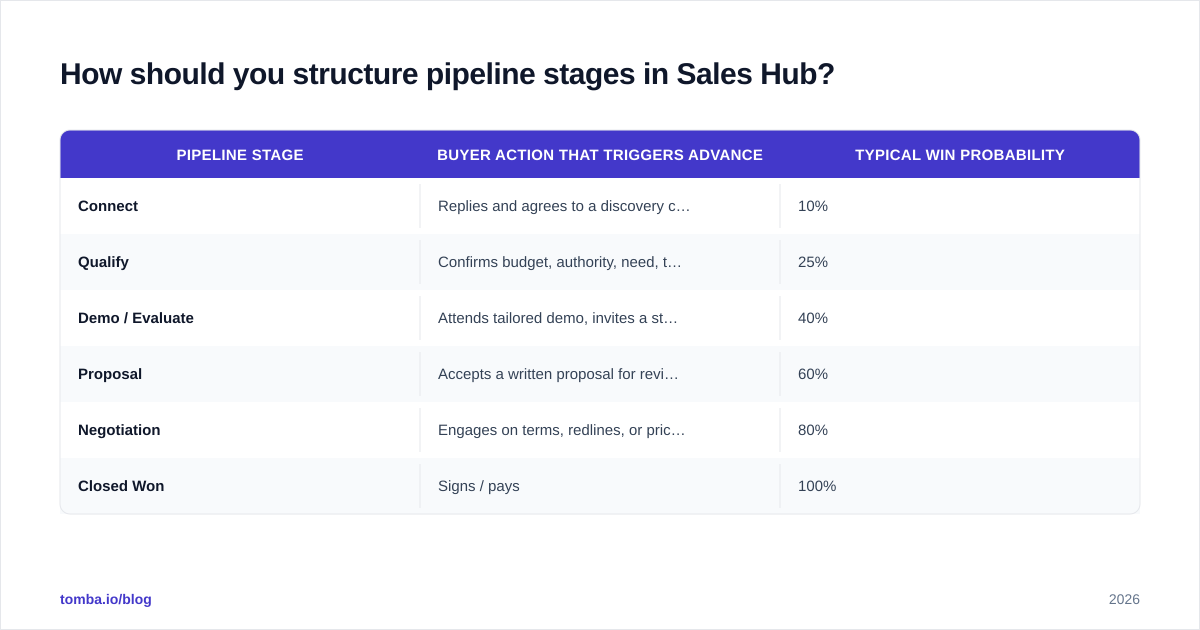Click the Closed Won stage cell
The image size is (1200, 630).
(x=240, y=486)
